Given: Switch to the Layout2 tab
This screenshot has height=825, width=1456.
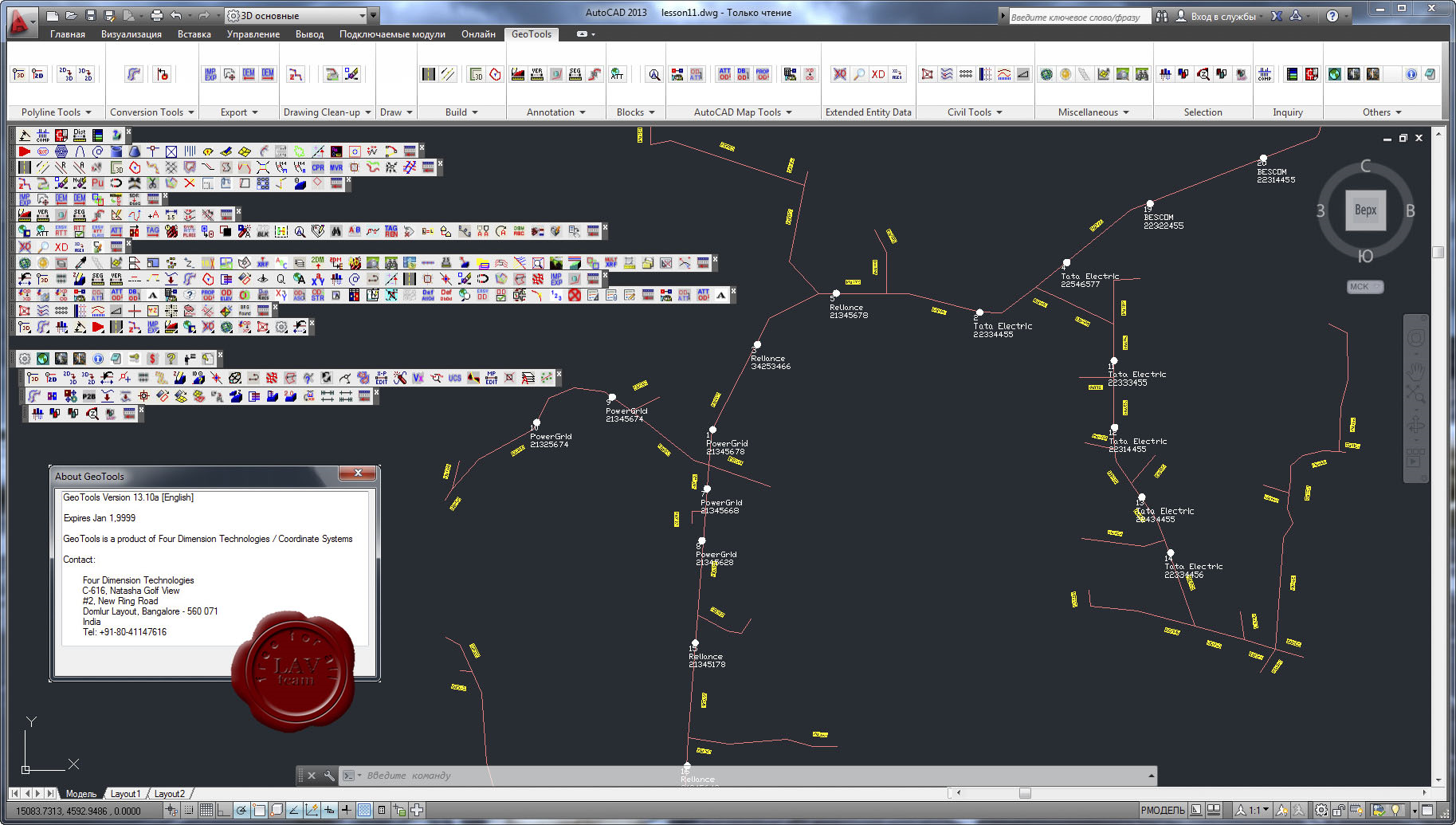Looking at the screenshot, I should (x=169, y=794).
